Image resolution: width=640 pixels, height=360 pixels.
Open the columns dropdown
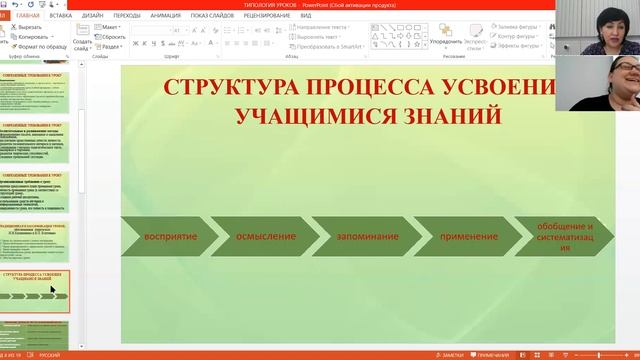pos(268,43)
